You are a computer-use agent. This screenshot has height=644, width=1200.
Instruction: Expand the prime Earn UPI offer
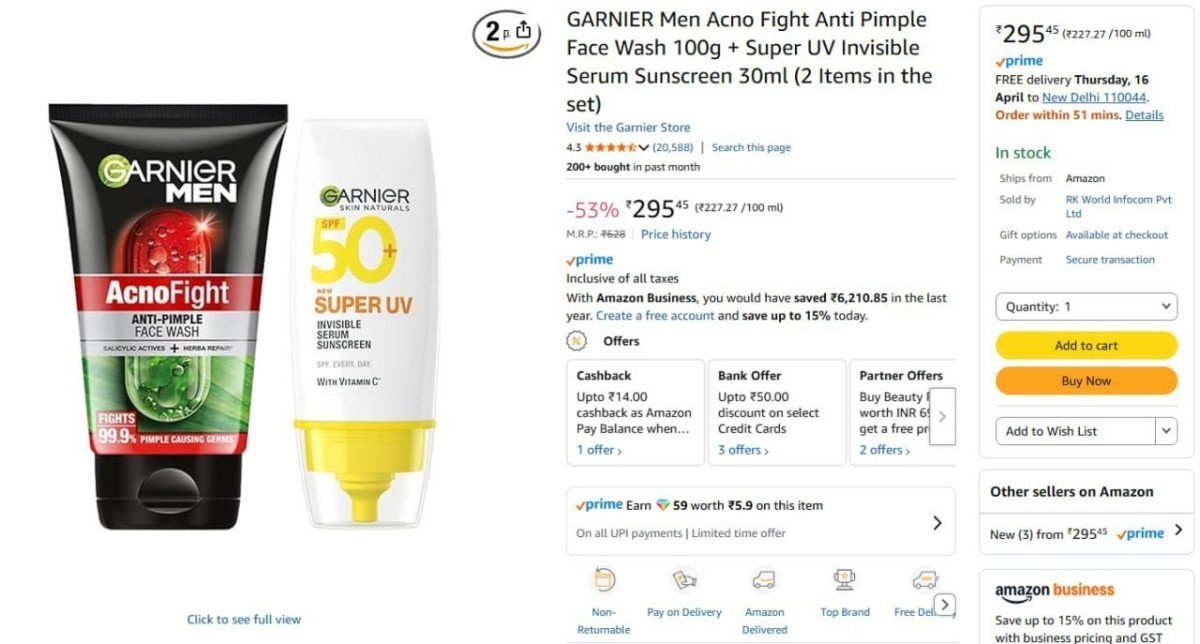(x=937, y=522)
